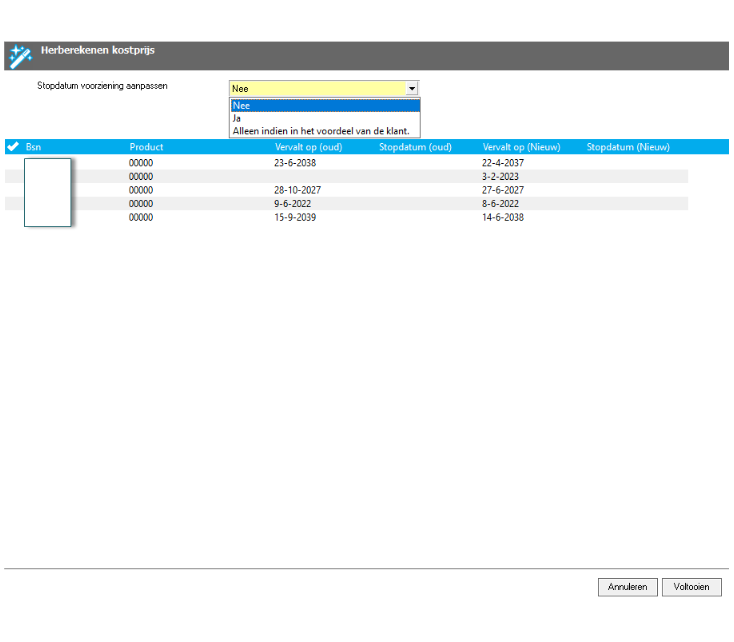Sort by the Bsn column header
The image size is (734, 642).
click(x=34, y=147)
